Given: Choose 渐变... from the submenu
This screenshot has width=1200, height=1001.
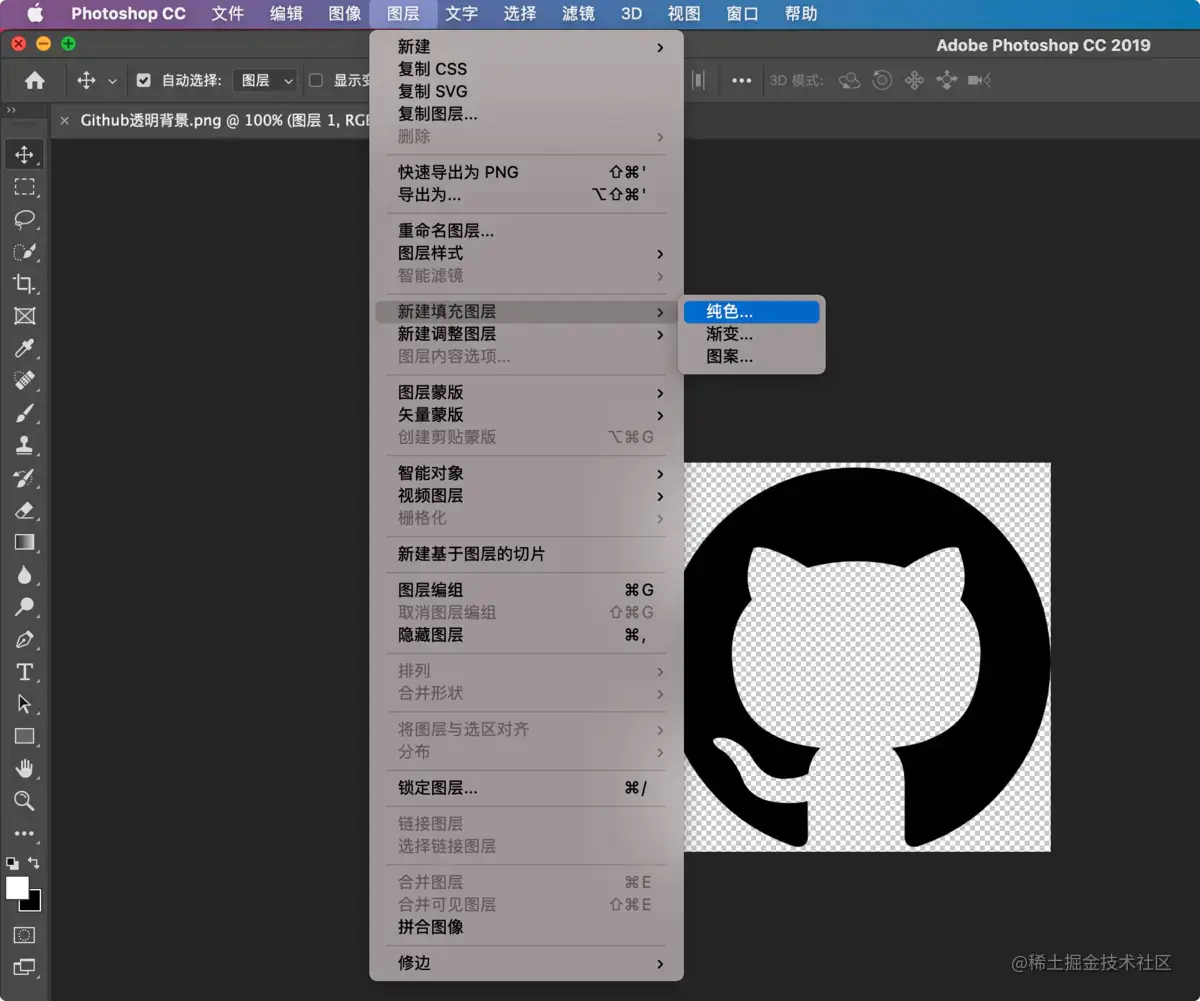Looking at the screenshot, I should (x=751, y=334).
